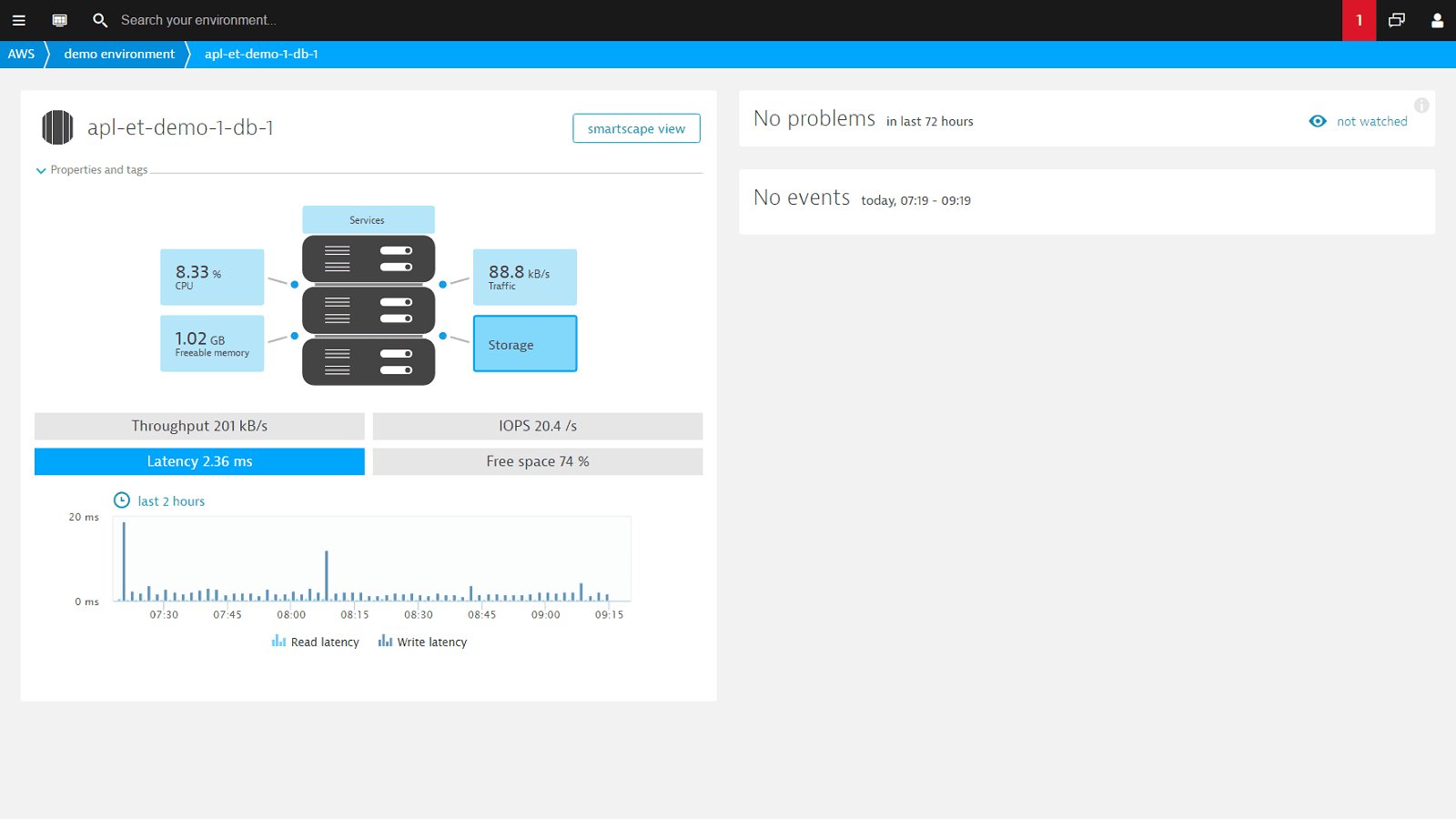Click the apl-et-demo-1-db-1 title

pyautogui.click(x=180, y=127)
